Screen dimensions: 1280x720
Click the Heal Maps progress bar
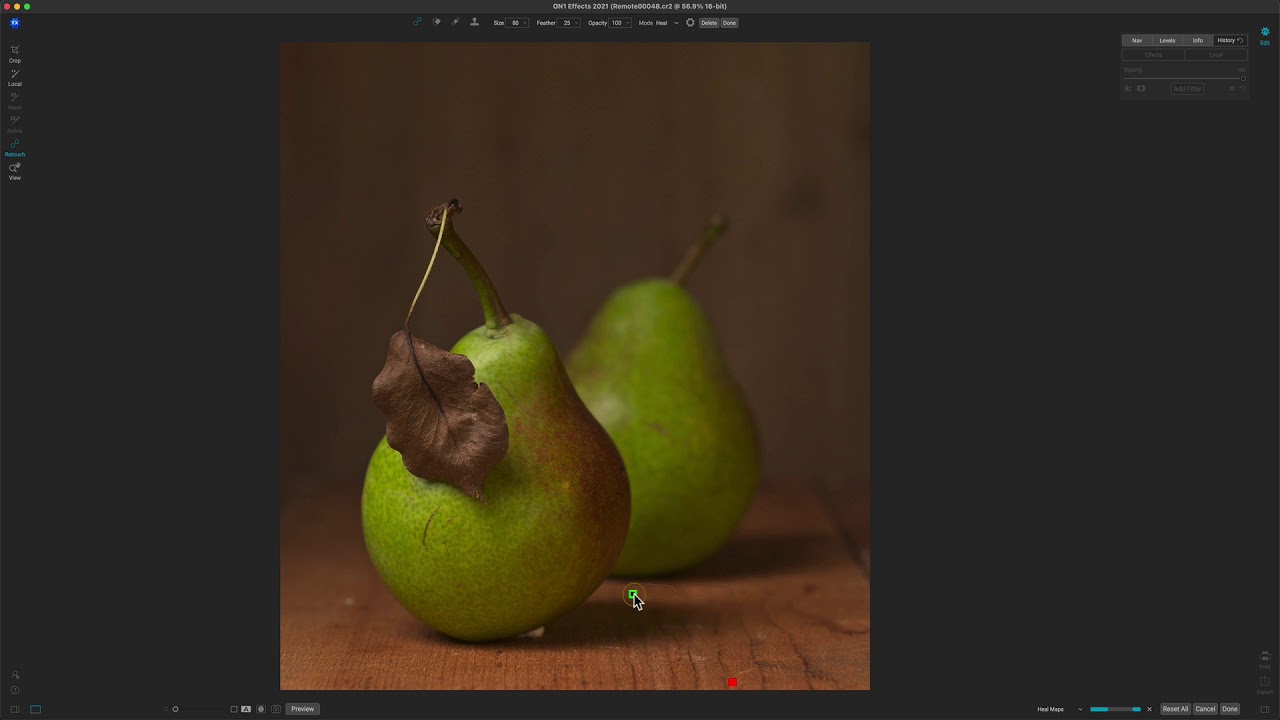pyautogui.click(x=1115, y=709)
